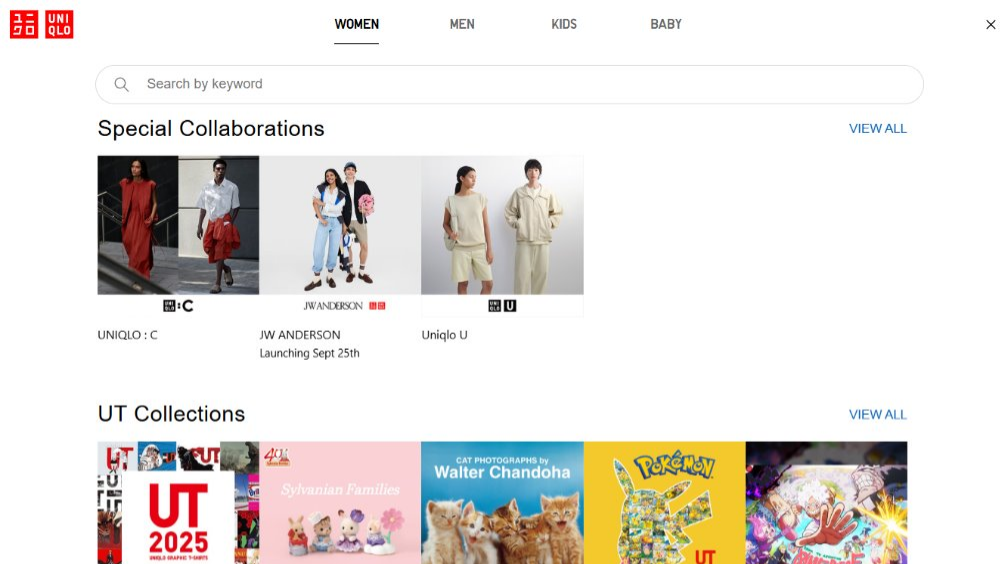
Task: Click the UNIQLO logo in the header
Action: click(41, 25)
